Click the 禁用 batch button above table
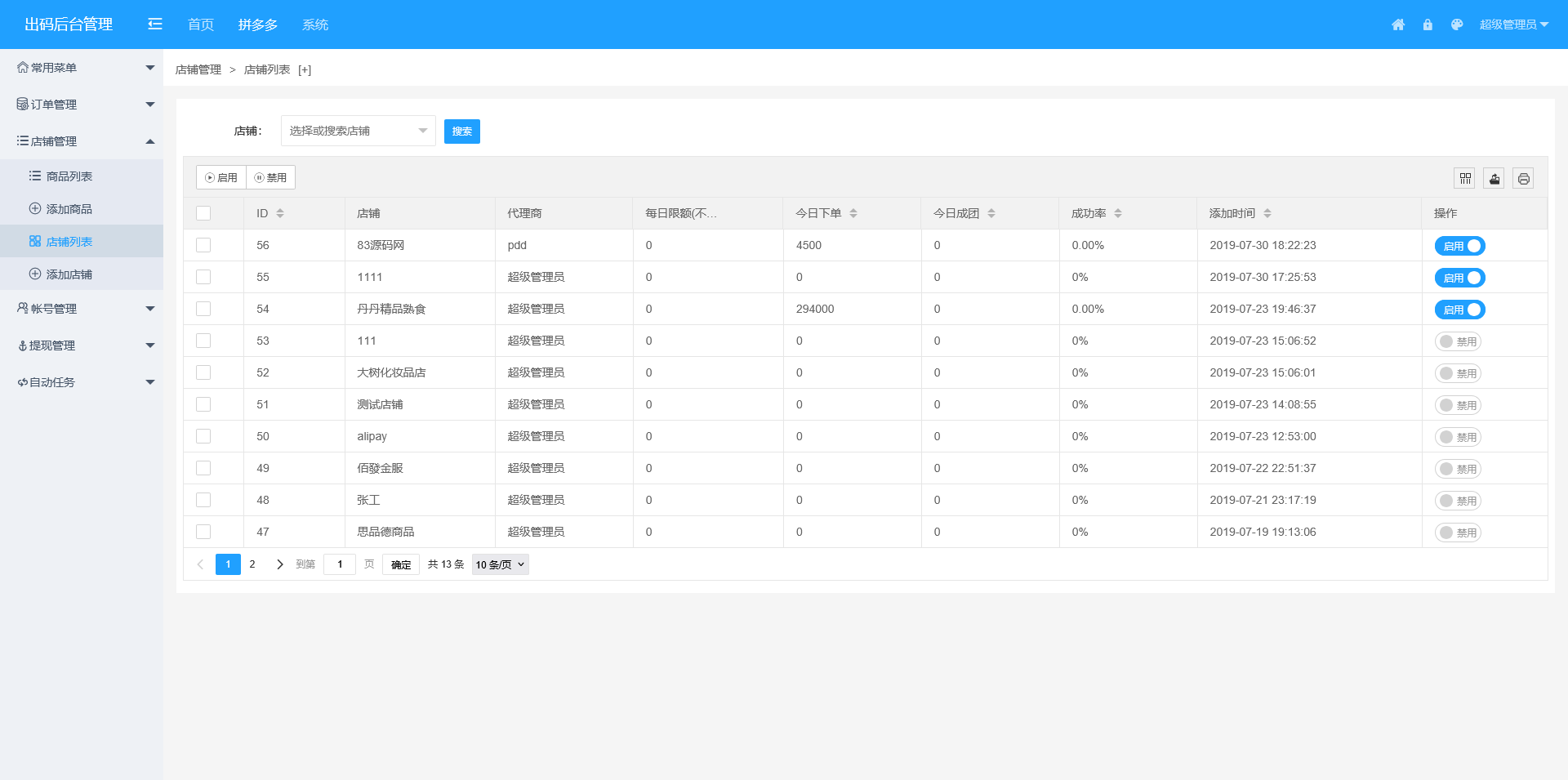 pyautogui.click(x=270, y=177)
